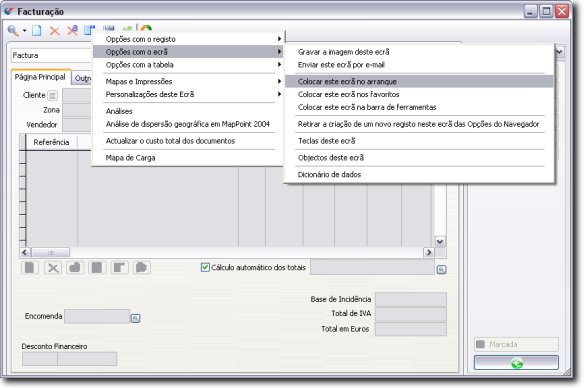Choose Actualizar o custo total dos documentos

click(188, 141)
